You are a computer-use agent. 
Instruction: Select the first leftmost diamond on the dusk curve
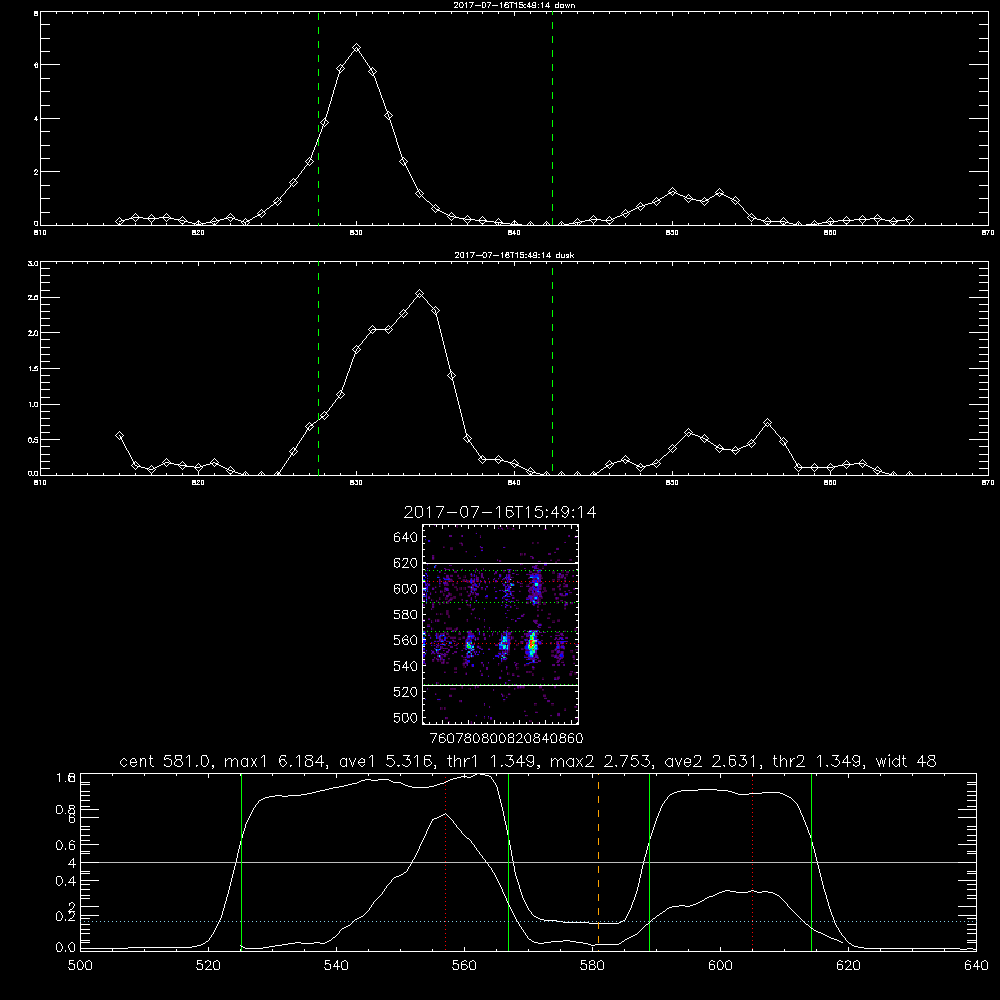[119, 436]
